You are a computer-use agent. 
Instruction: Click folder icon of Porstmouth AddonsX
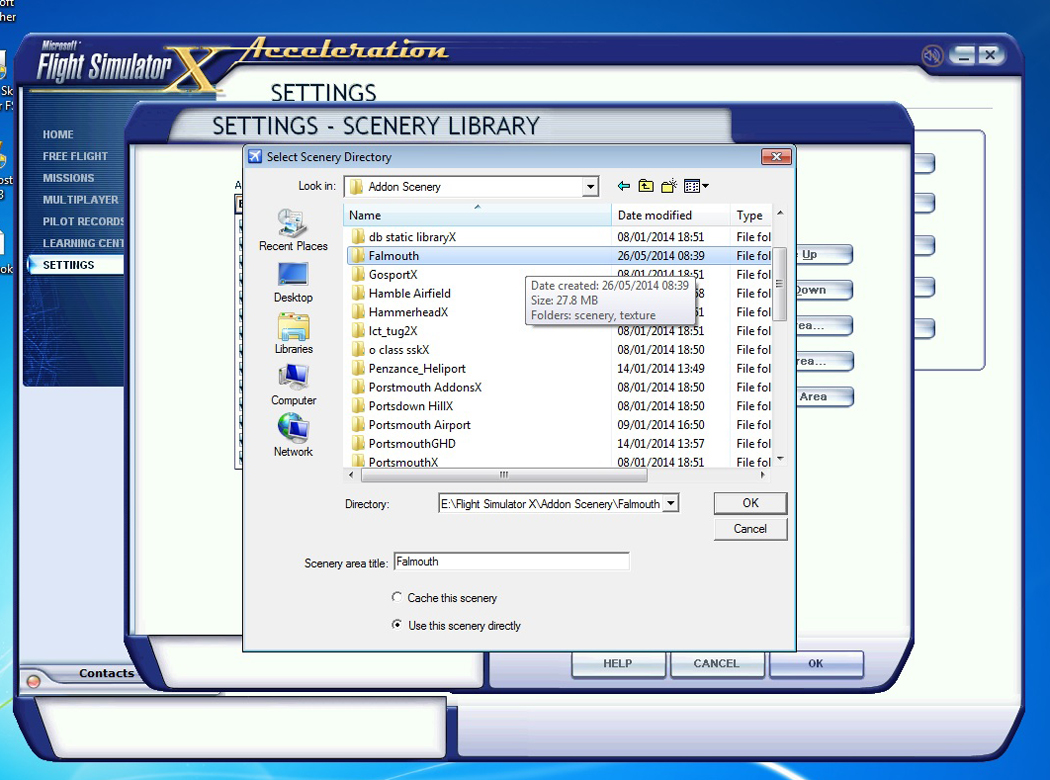click(358, 386)
